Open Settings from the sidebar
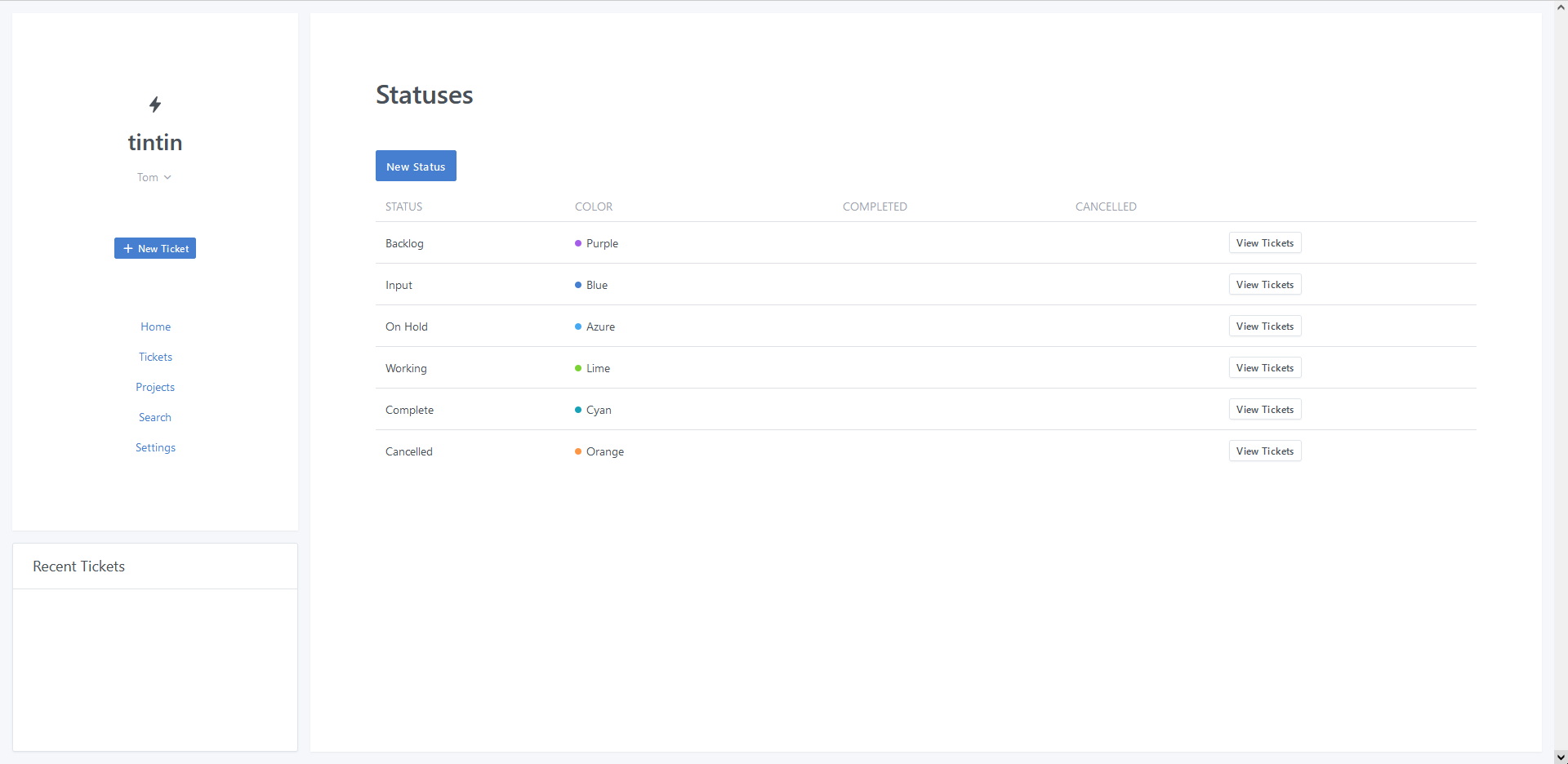The width and height of the screenshot is (1568, 764). (x=155, y=447)
